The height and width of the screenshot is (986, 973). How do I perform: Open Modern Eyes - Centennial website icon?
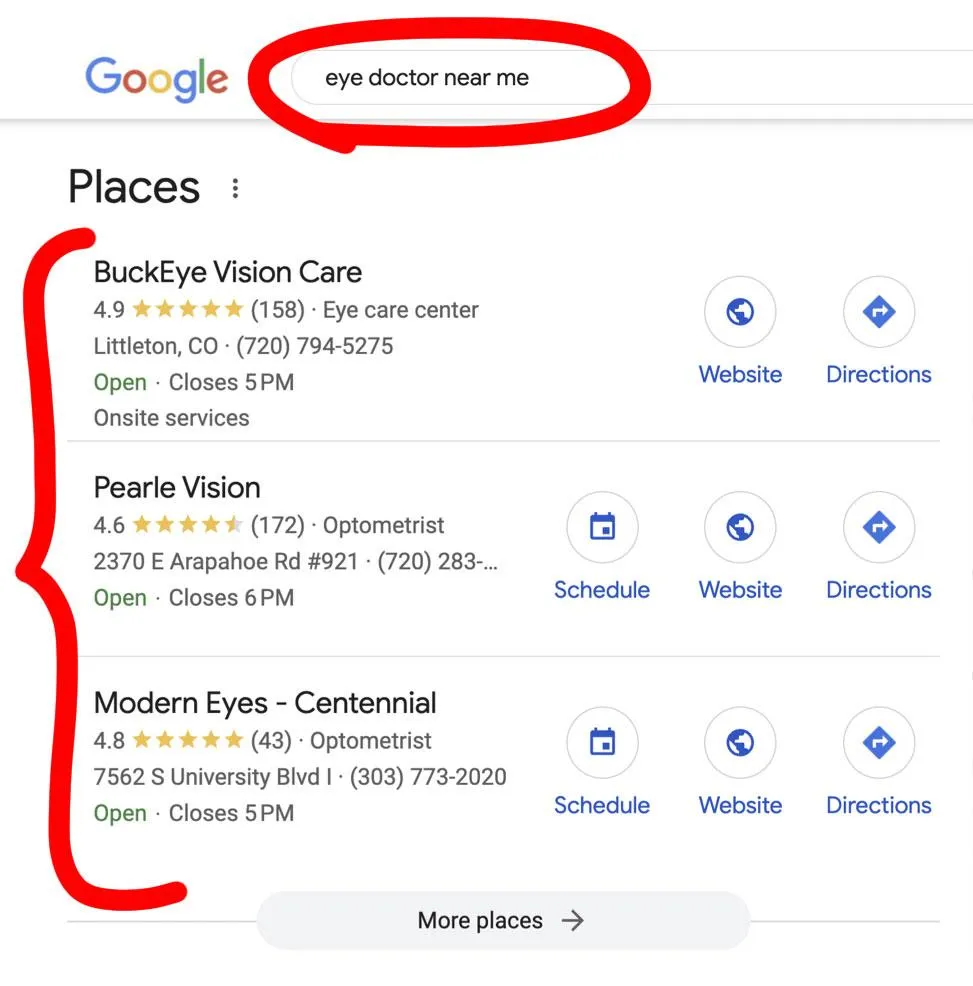[x=740, y=743]
